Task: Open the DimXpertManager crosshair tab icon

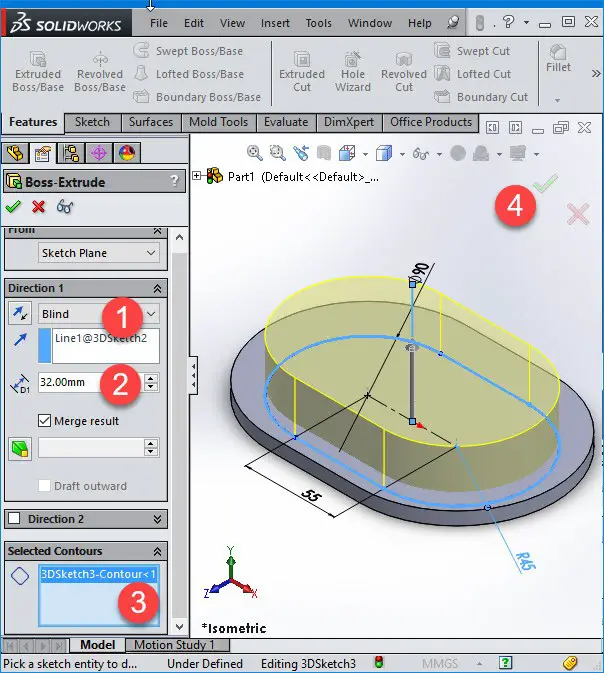Action: [98, 153]
